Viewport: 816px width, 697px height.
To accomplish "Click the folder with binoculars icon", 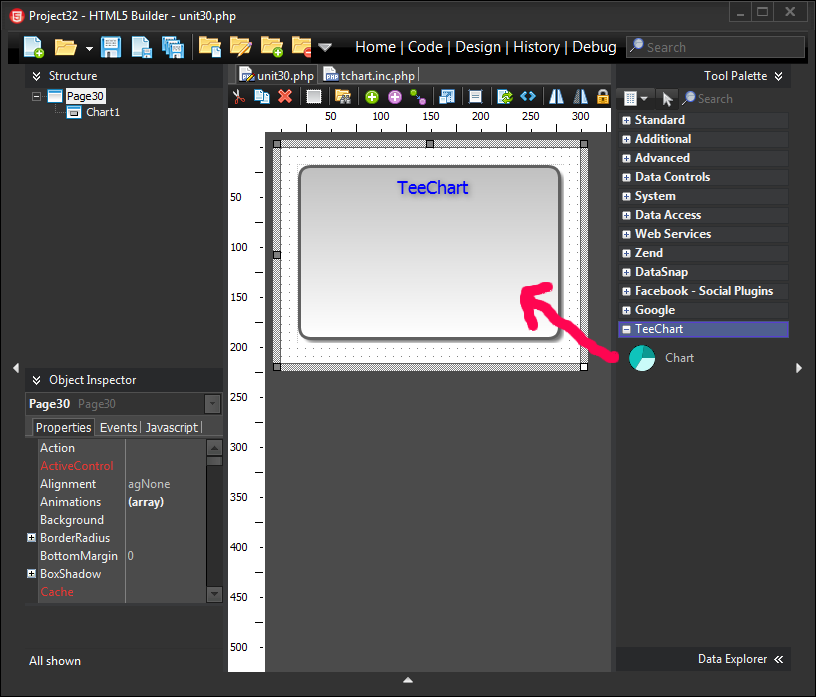I will pos(343,97).
